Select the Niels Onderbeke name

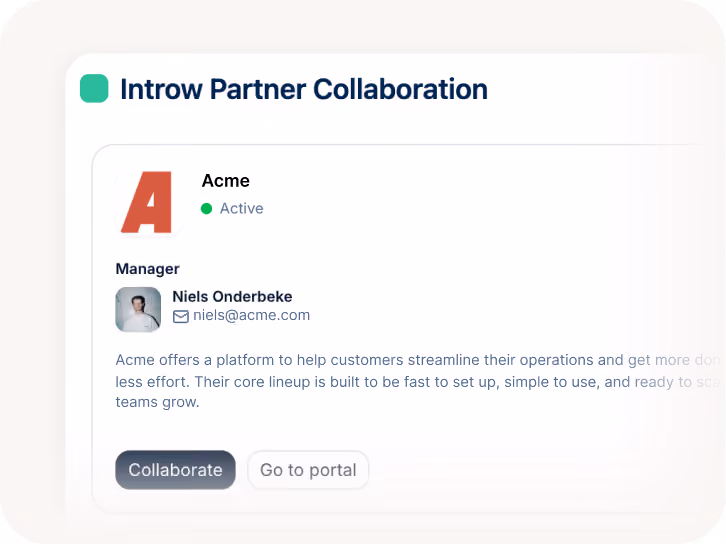coord(232,296)
